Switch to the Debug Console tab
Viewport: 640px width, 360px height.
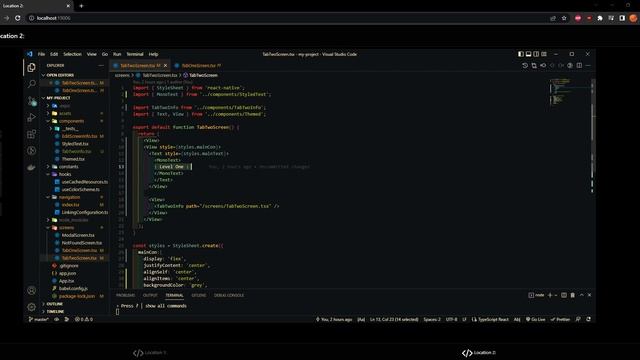tap(229, 295)
